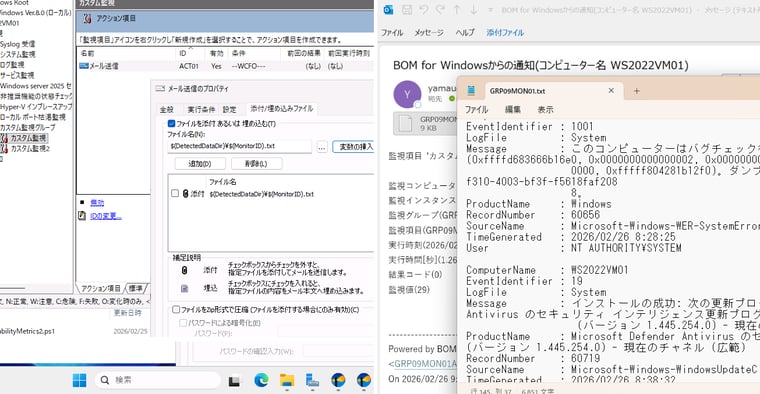Open Outlook quick access customize dropdown
This screenshot has width=760, height=394.
pos(490,10)
